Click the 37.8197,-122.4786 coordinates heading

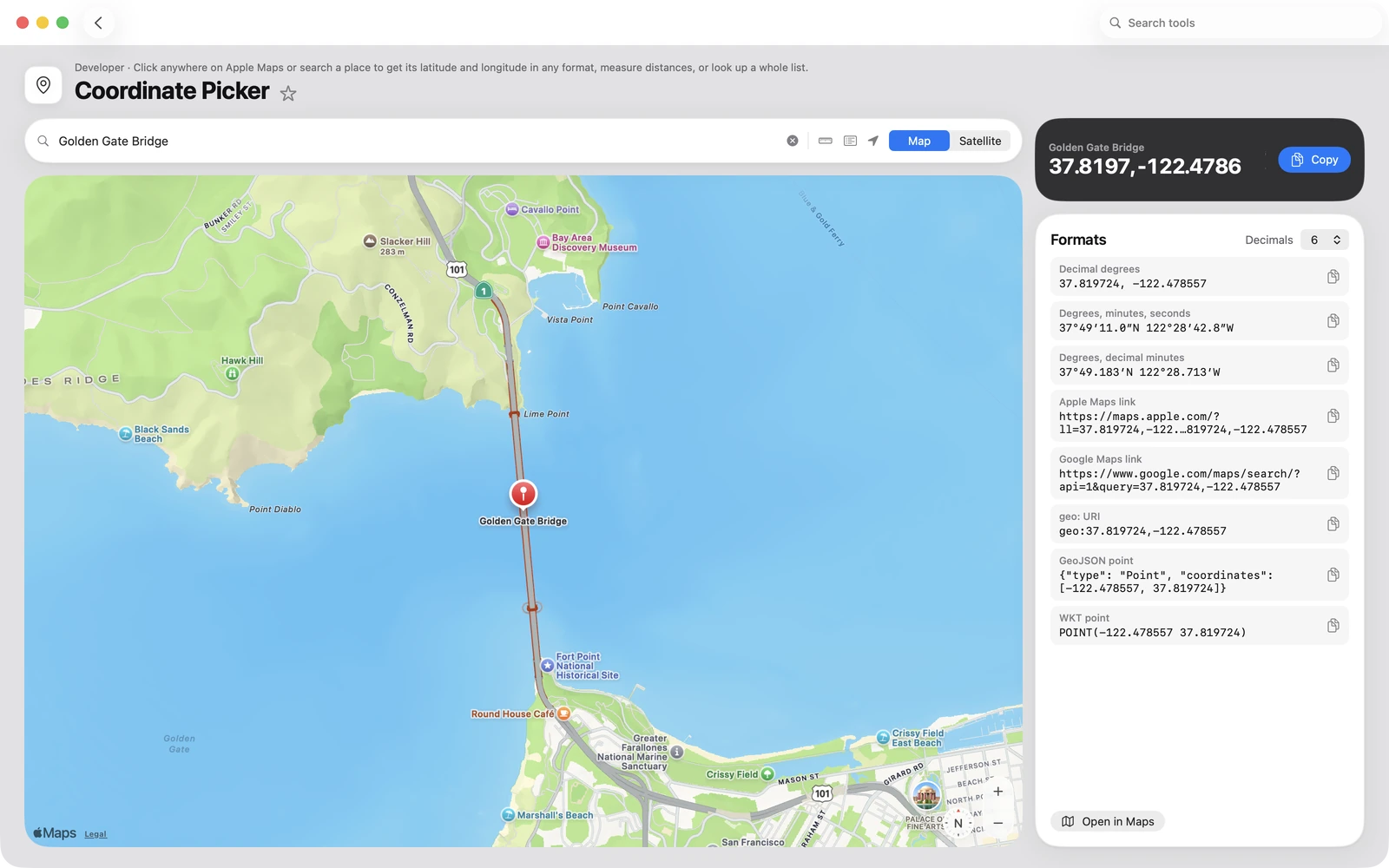(x=1145, y=166)
